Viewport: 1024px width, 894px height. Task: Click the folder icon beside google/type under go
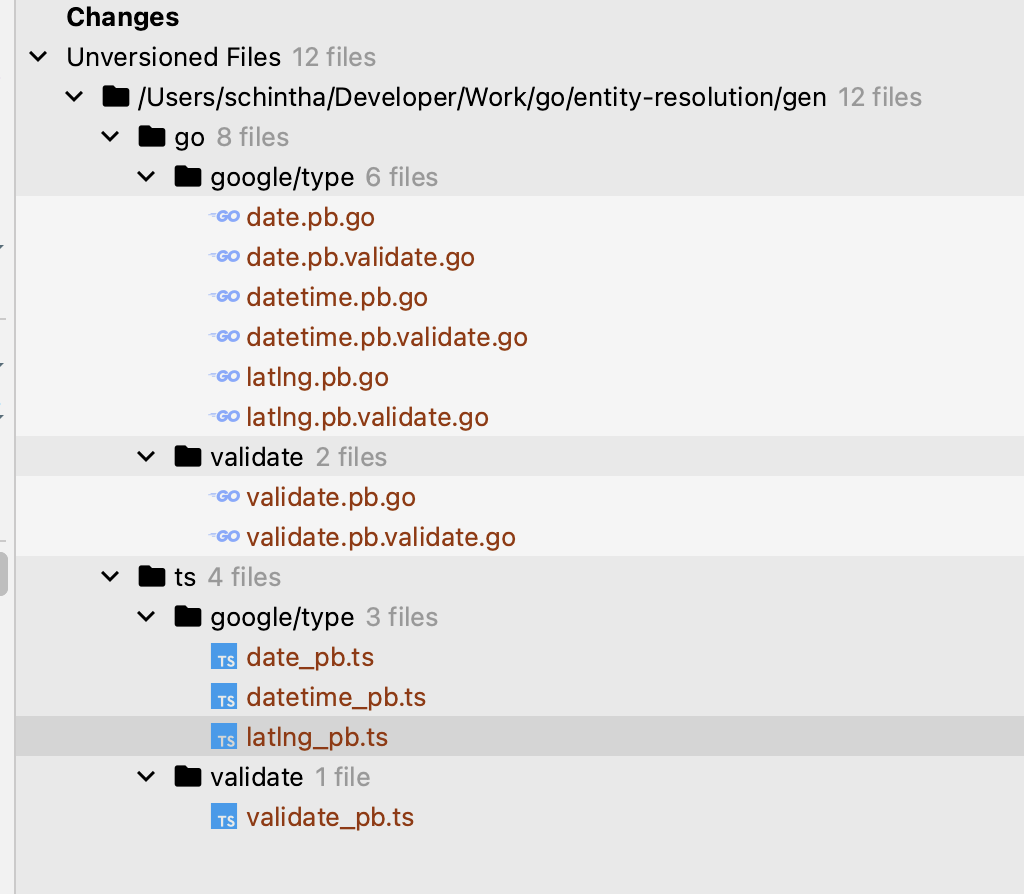click(188, 177)
